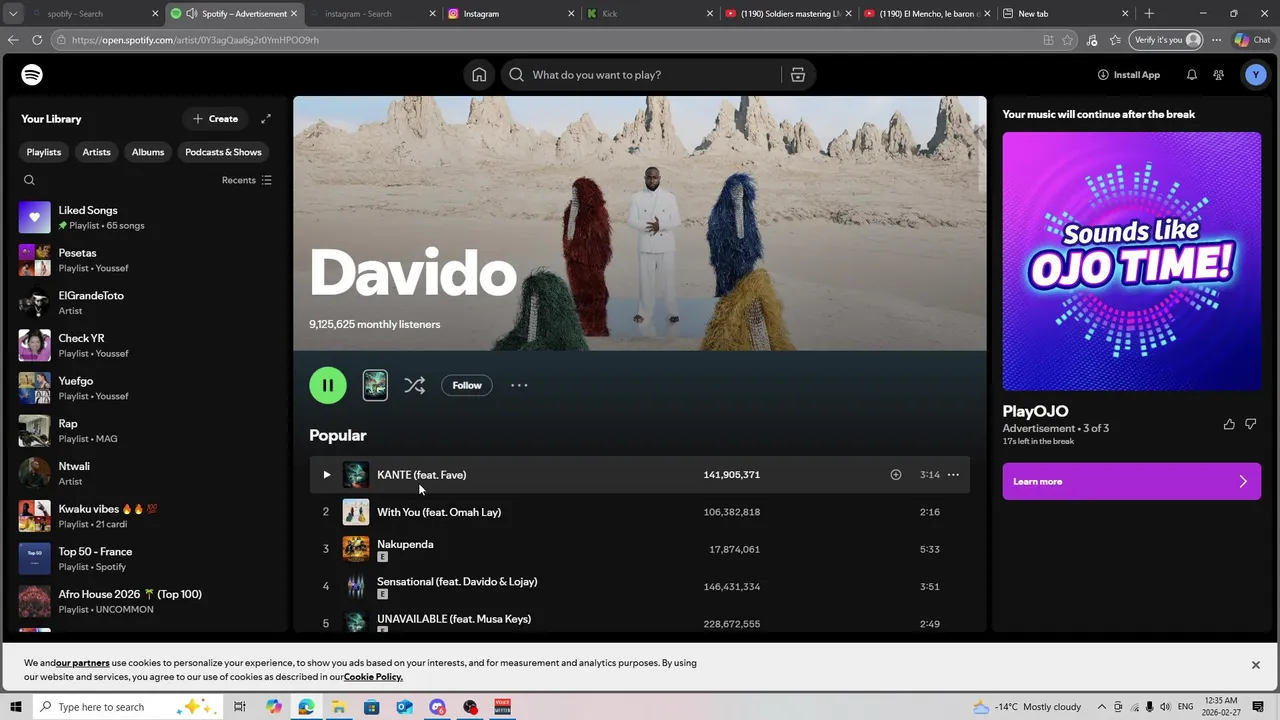Click the Install App download icon

(x=1103, y=75)
